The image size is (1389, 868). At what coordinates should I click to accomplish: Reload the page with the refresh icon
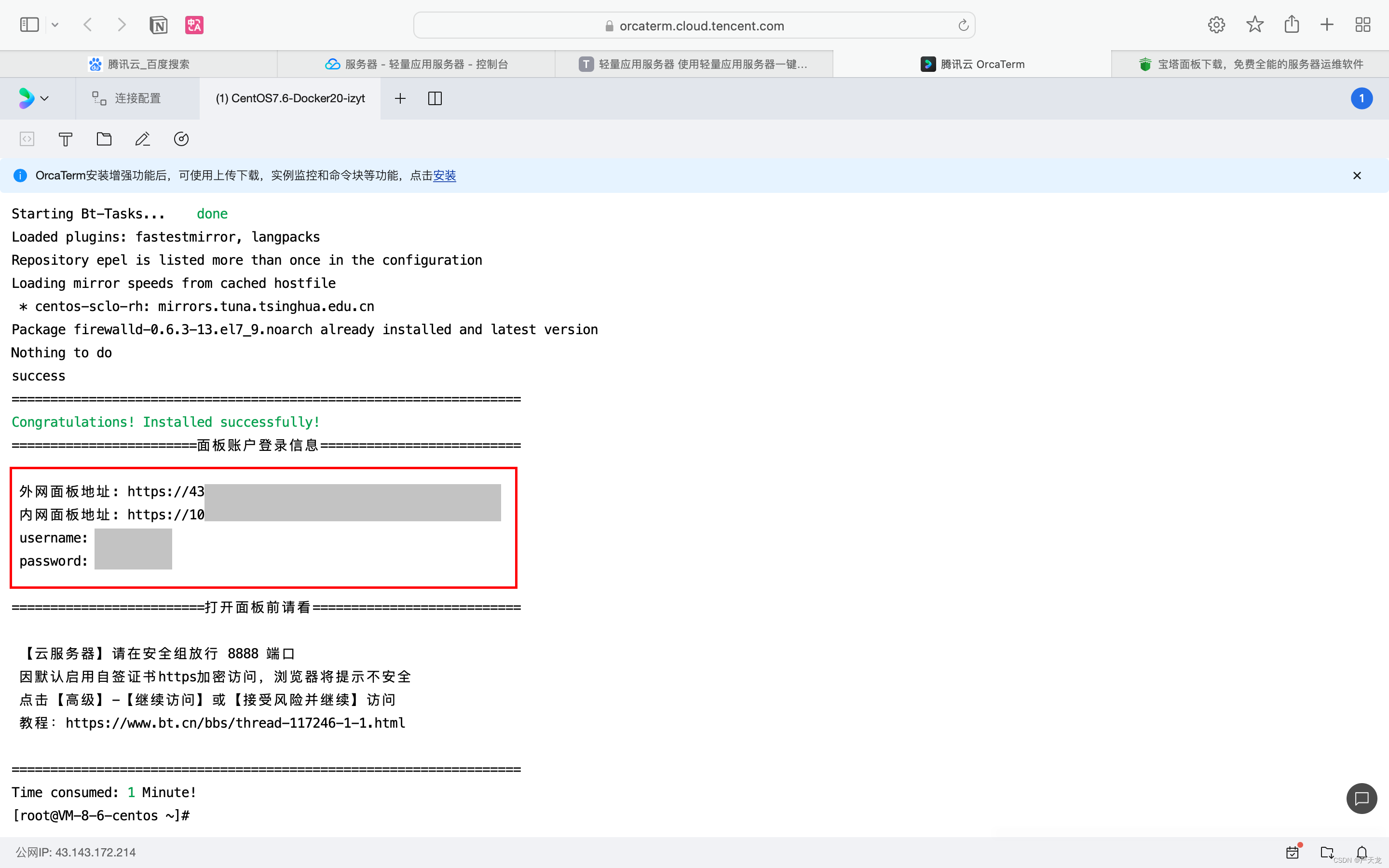pyautogui.click(x=963, y=25)
